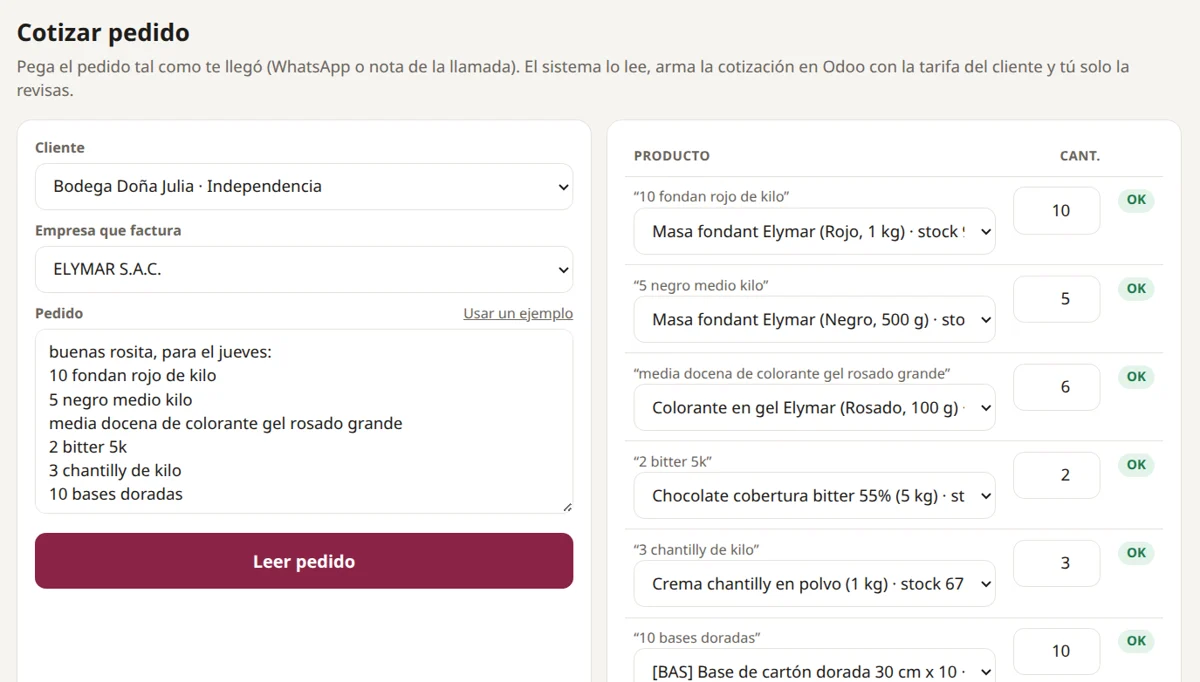The image size is (1200, 682).
Task: Click the CANT. column header
Action: [x=1080, y=156]
